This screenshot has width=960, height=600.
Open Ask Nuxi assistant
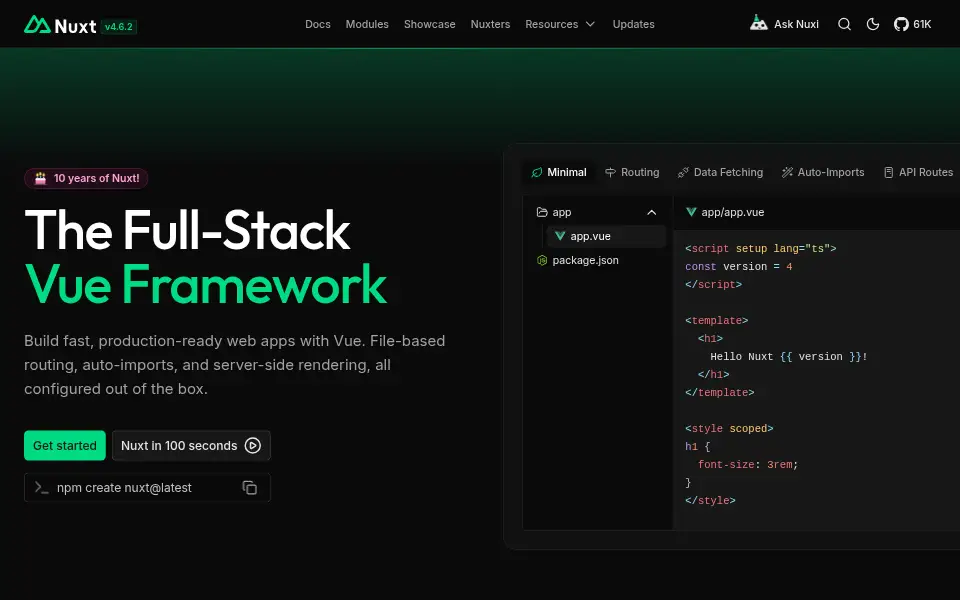click(784, 24)
